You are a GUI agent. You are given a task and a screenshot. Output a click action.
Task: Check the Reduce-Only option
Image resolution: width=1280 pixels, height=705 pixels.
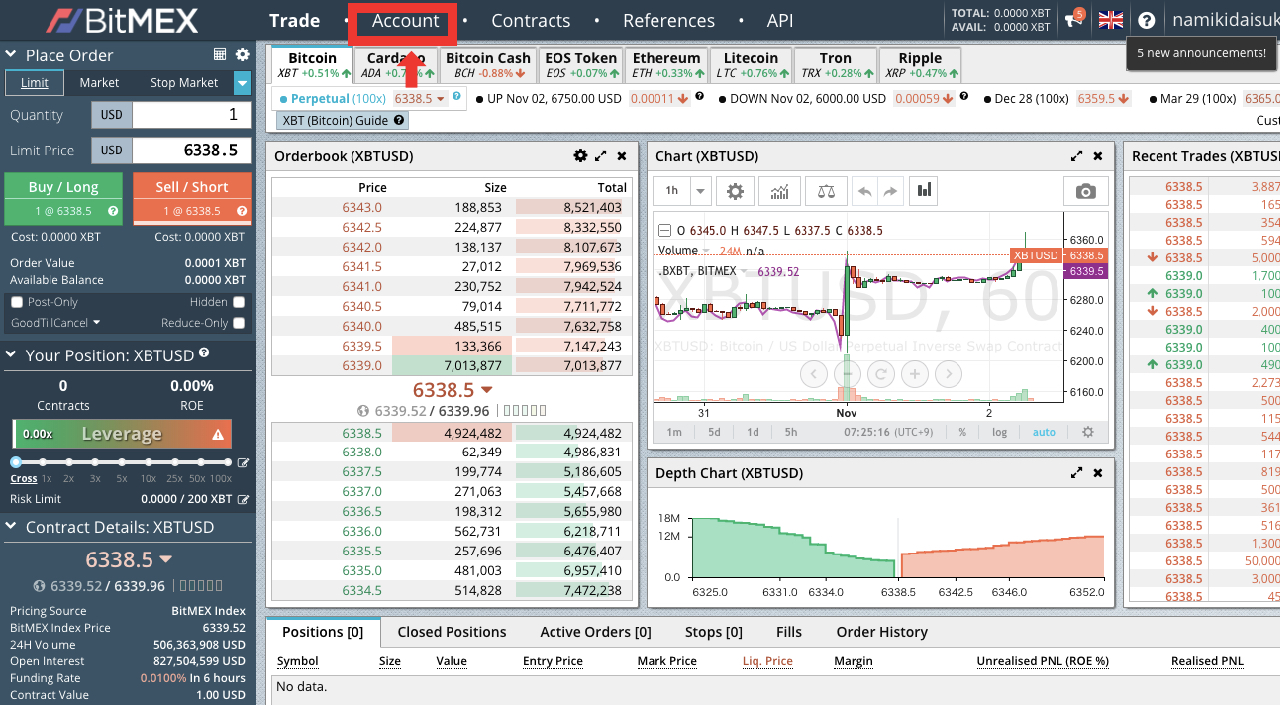point(239,323)
